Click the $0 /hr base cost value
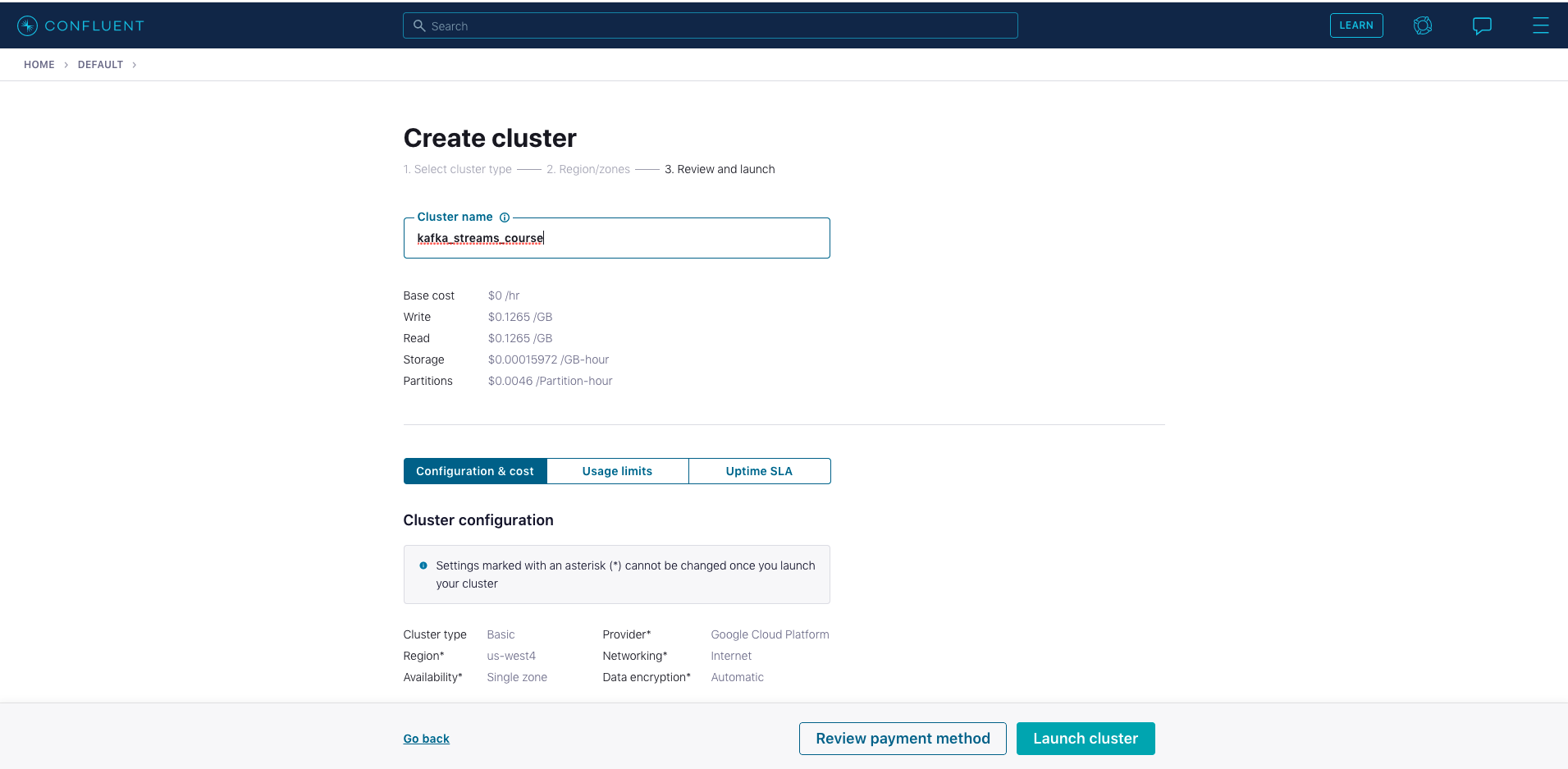 504,295
